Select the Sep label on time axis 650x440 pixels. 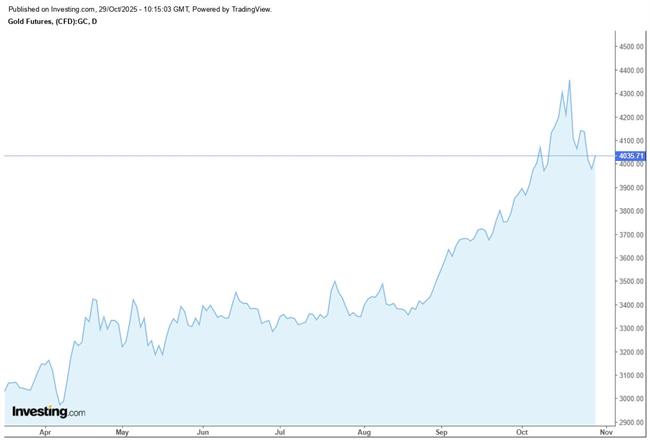point(442,433)
